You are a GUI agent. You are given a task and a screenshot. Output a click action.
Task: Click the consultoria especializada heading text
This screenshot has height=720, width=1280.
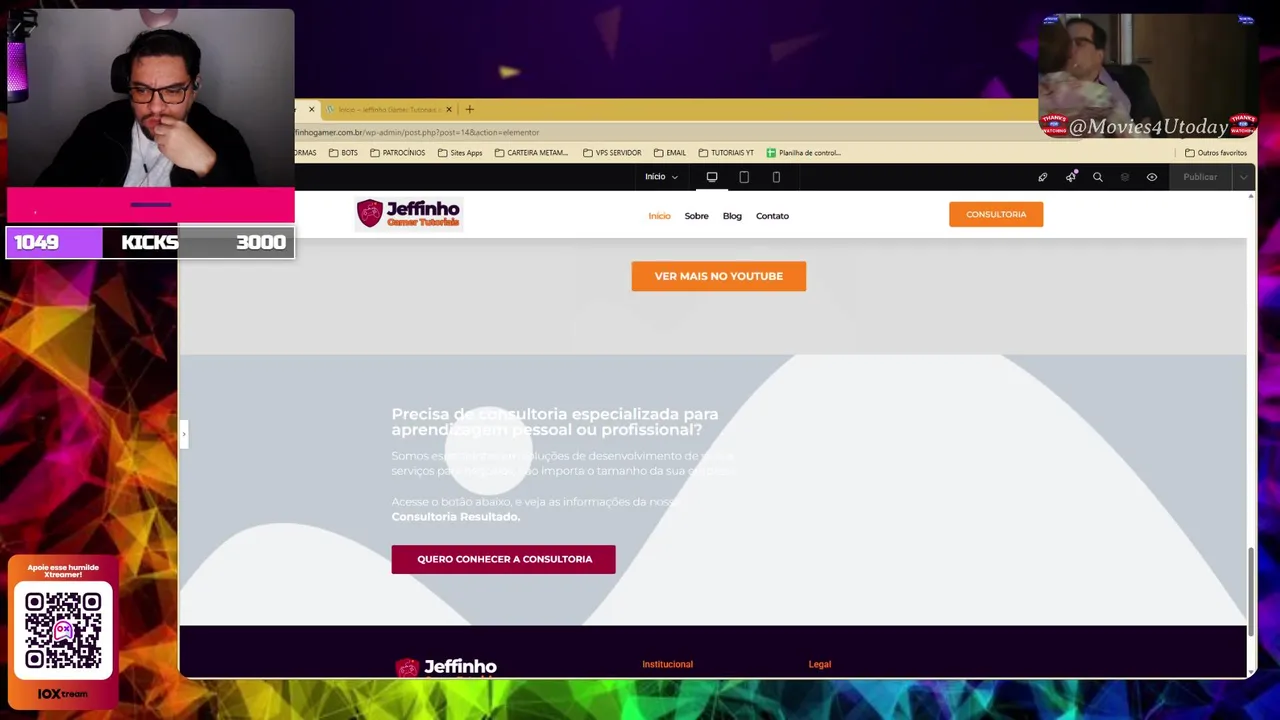[554, 422]
